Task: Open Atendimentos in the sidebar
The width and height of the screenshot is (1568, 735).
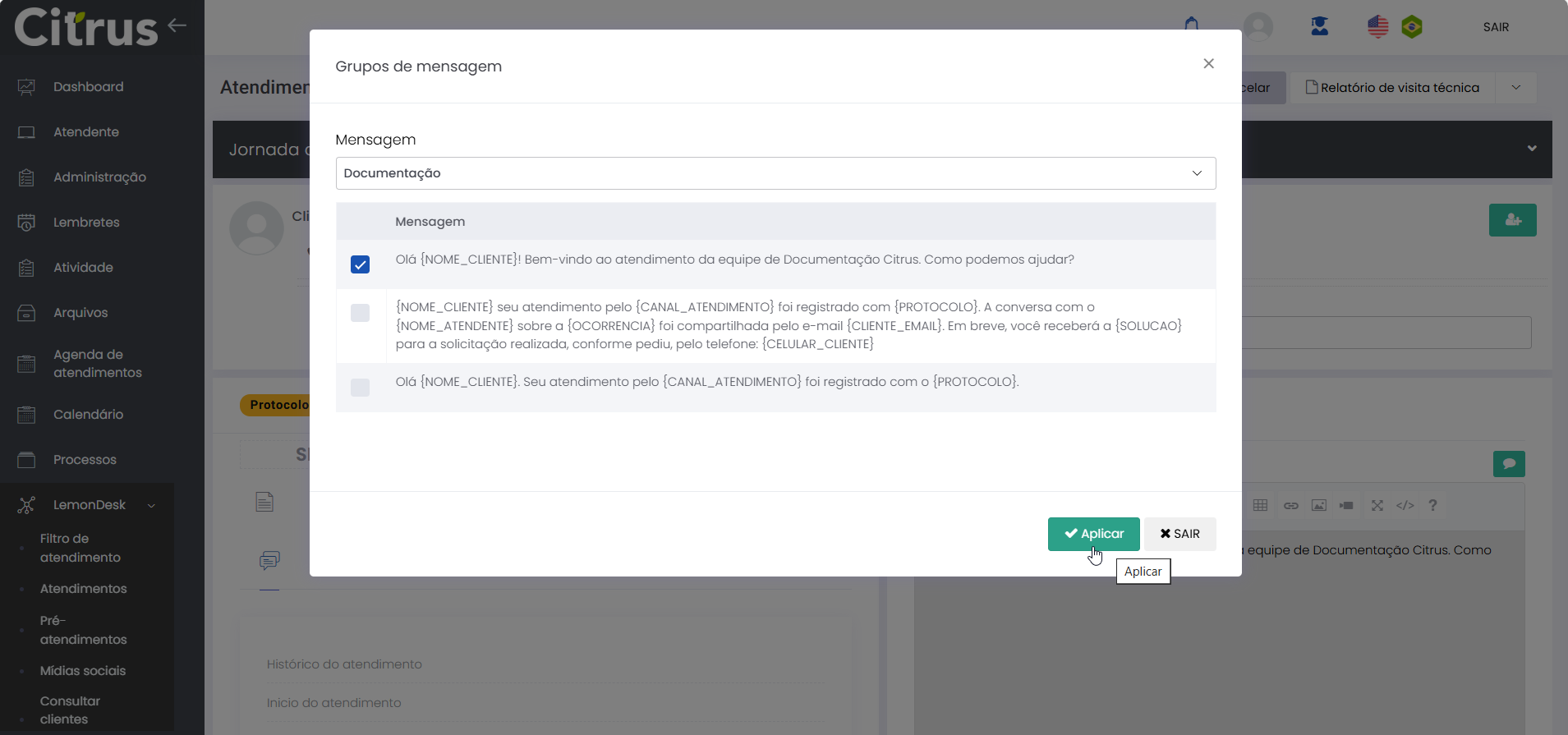Action: coord(83,589)
